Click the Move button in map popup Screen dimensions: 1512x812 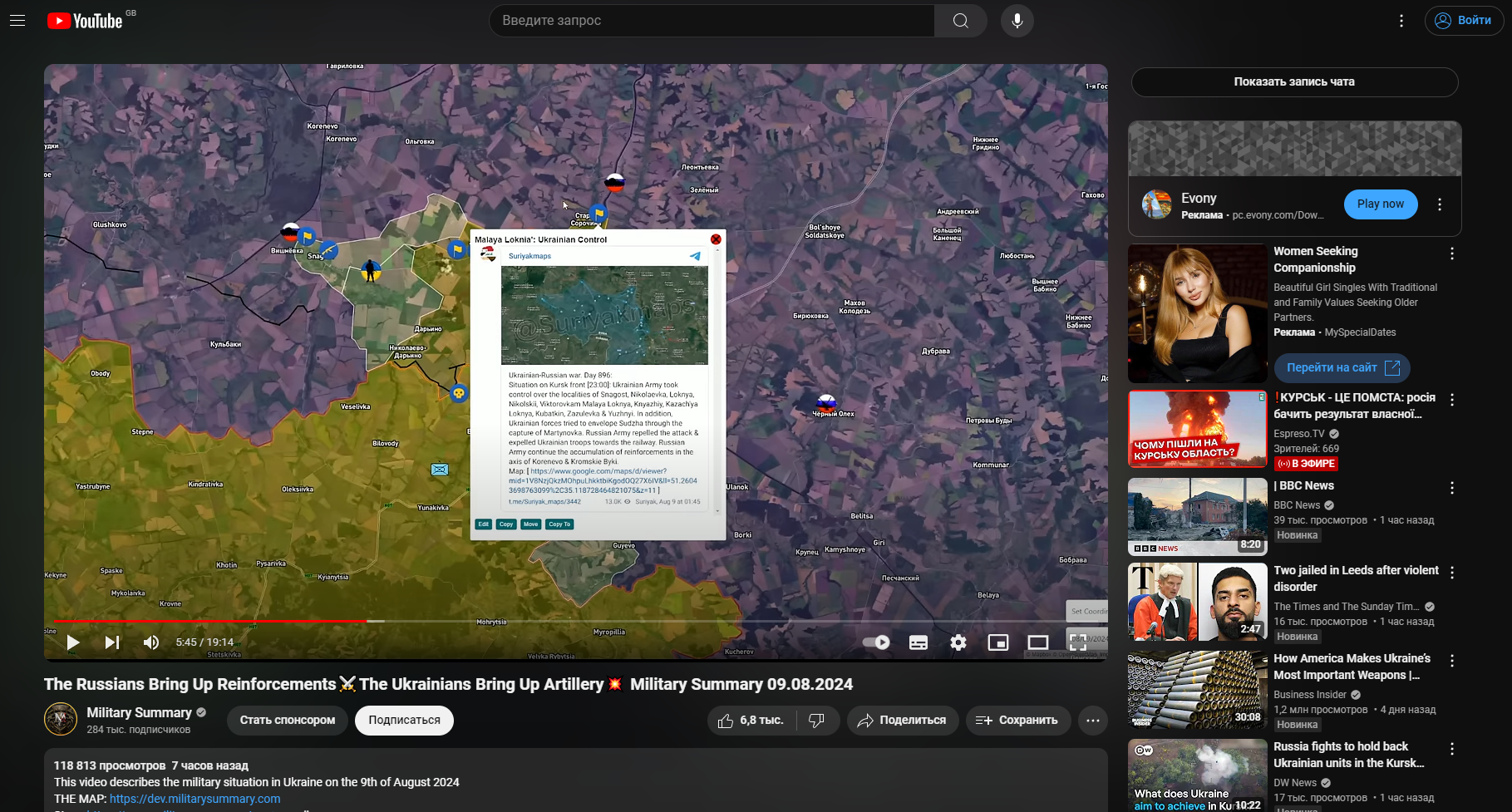531,524
